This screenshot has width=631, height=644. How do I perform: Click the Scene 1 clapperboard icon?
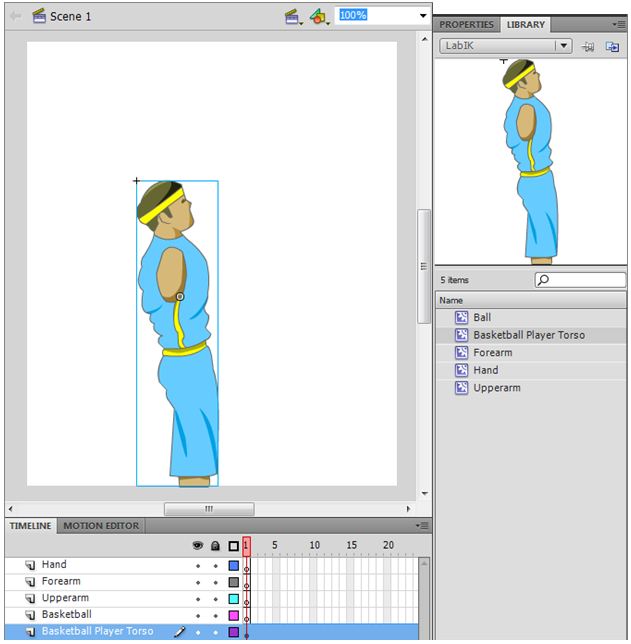(39, 16)
